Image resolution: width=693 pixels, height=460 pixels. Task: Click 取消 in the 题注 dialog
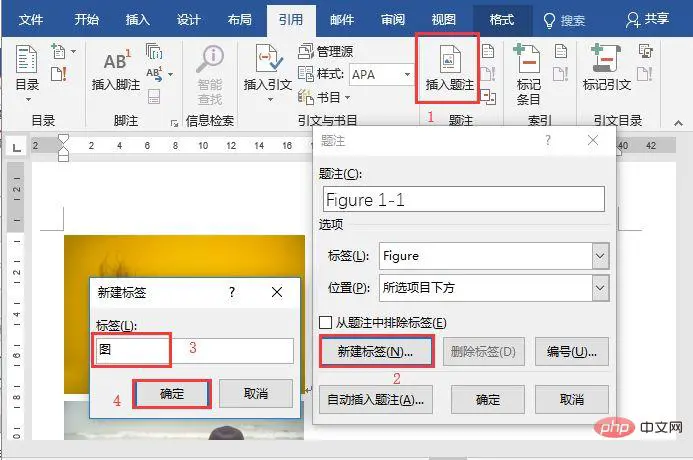[571, 399]
